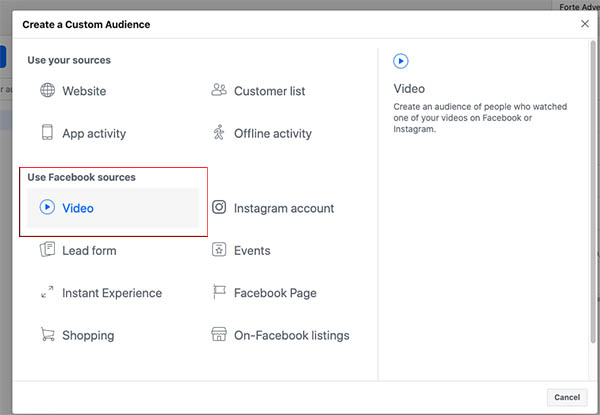Click the play icon in the description panel

401,61
